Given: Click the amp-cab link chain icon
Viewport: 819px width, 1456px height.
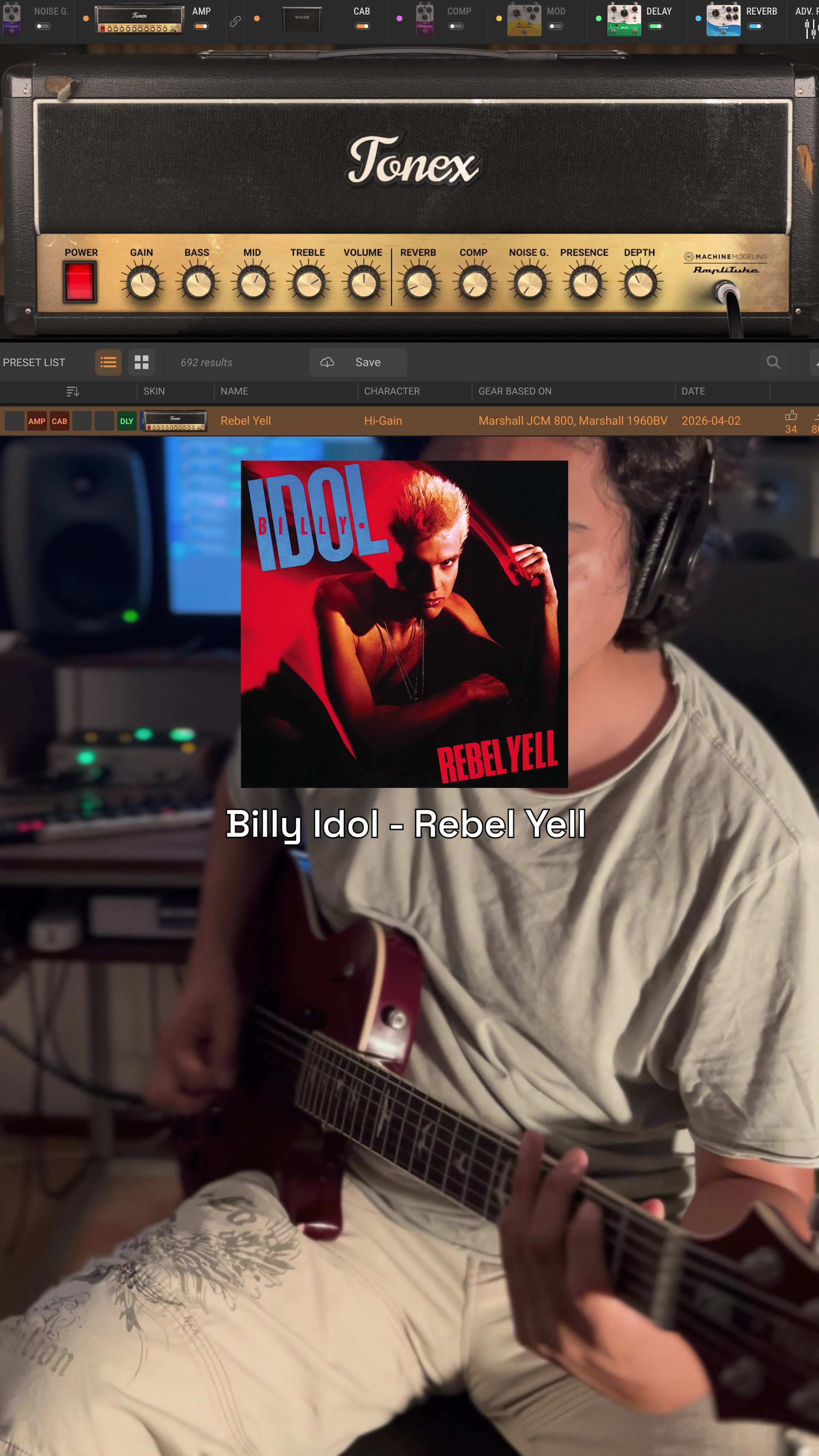Looking at the screenshot, I should pyautogui.click(x=235, y=22).
